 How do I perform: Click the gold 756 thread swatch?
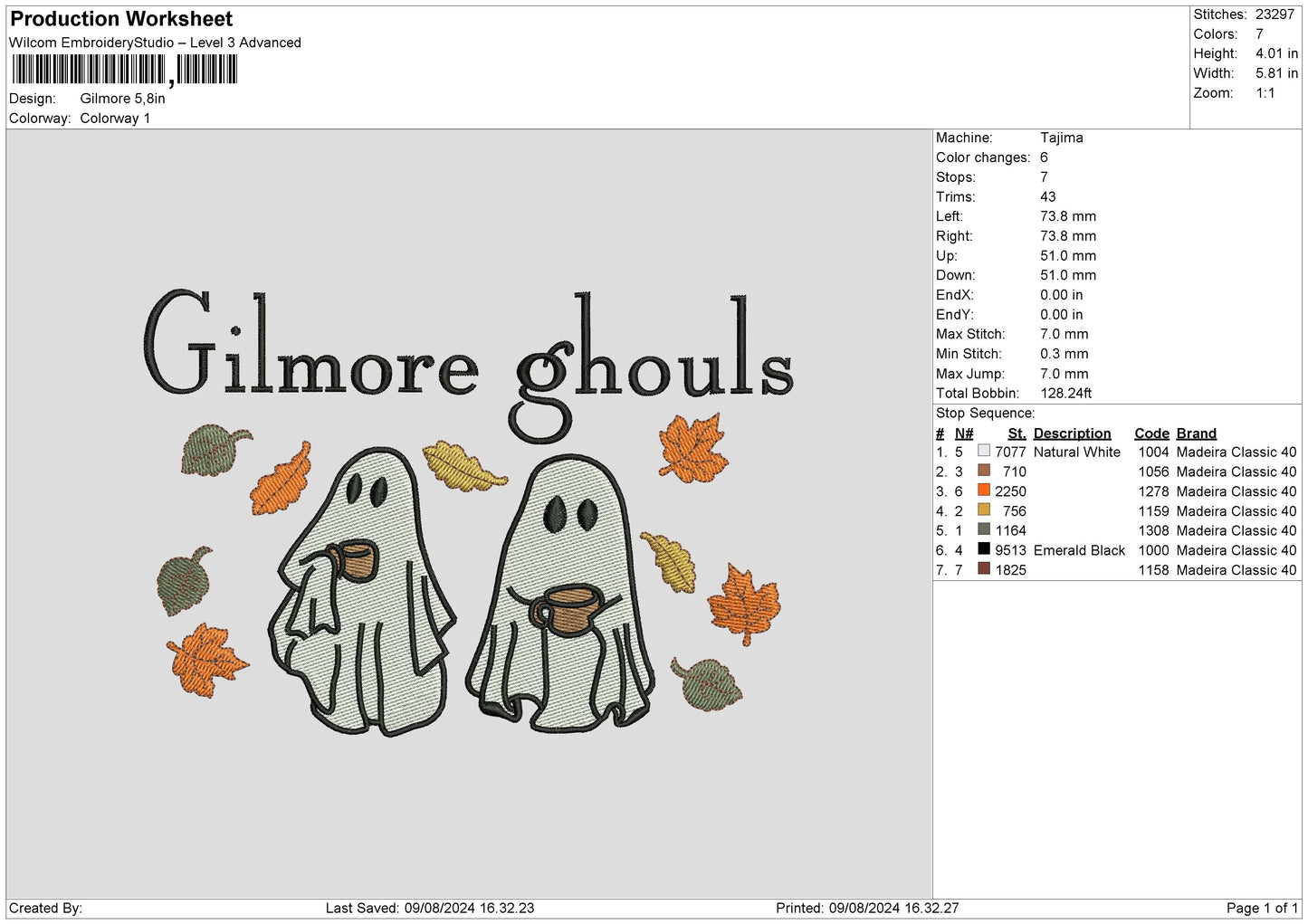pos(984,510)
